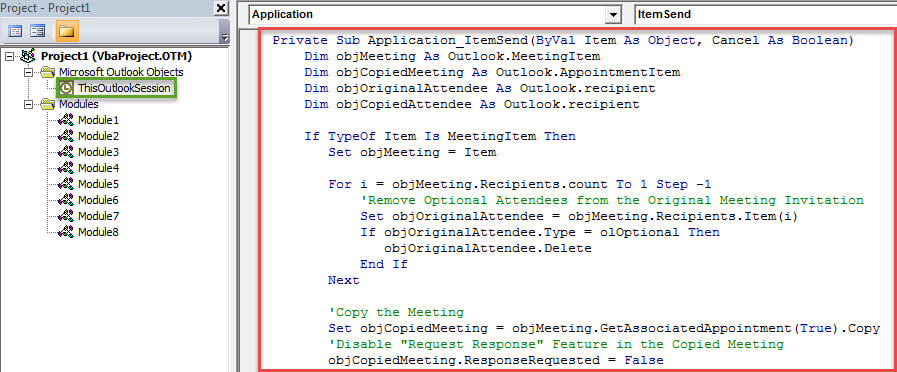The image size is (897, 372).
Task: Click the Module3 module icon
Action: click(x=66, y=152)
